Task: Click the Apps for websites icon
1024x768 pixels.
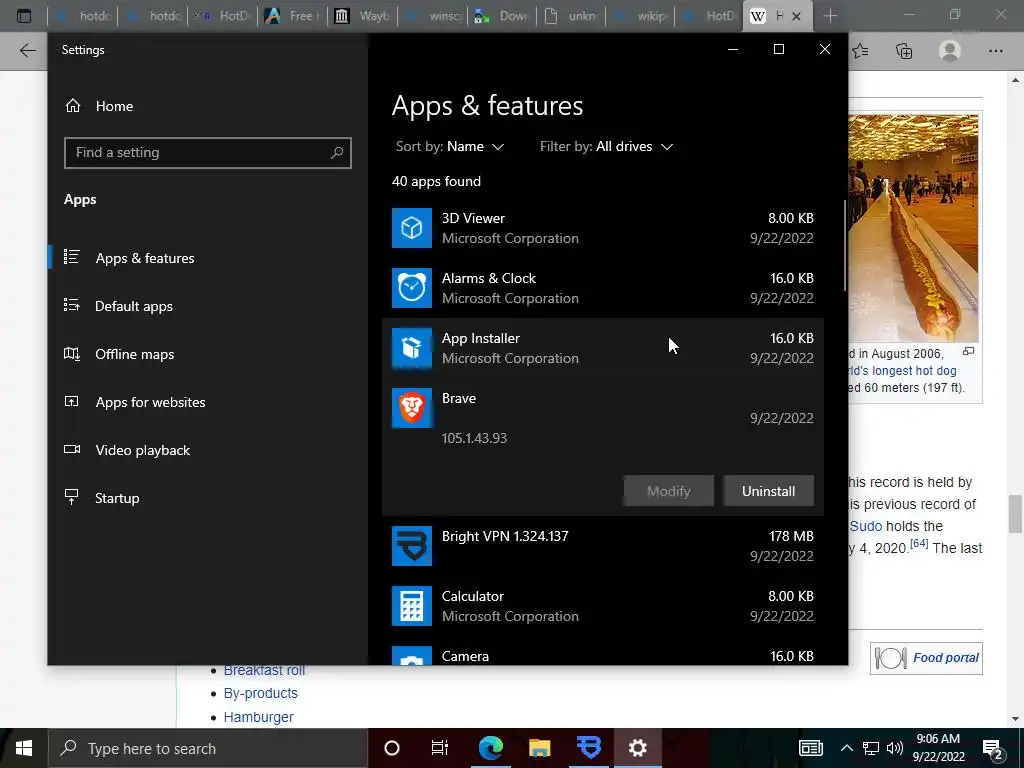Action: pos(72,402)
